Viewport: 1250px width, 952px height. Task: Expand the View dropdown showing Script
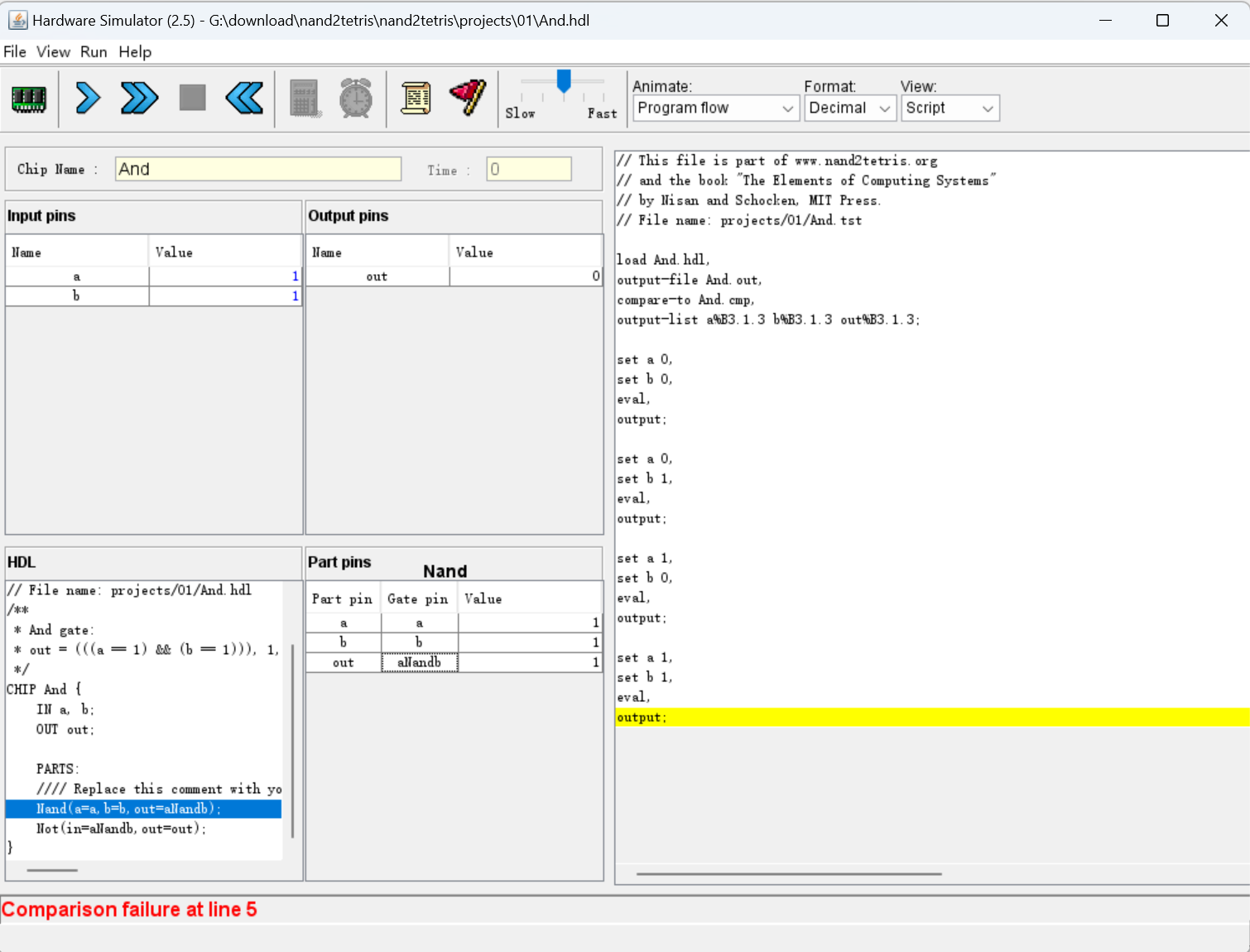coord(950,108)
